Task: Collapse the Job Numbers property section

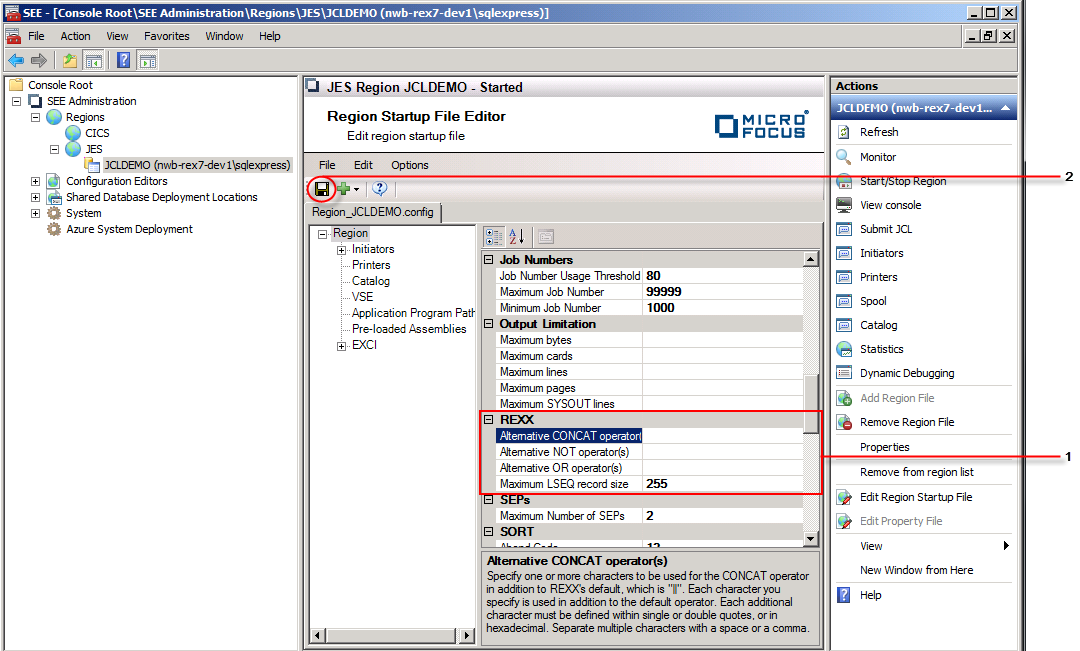Action: [x=489, y=260]
